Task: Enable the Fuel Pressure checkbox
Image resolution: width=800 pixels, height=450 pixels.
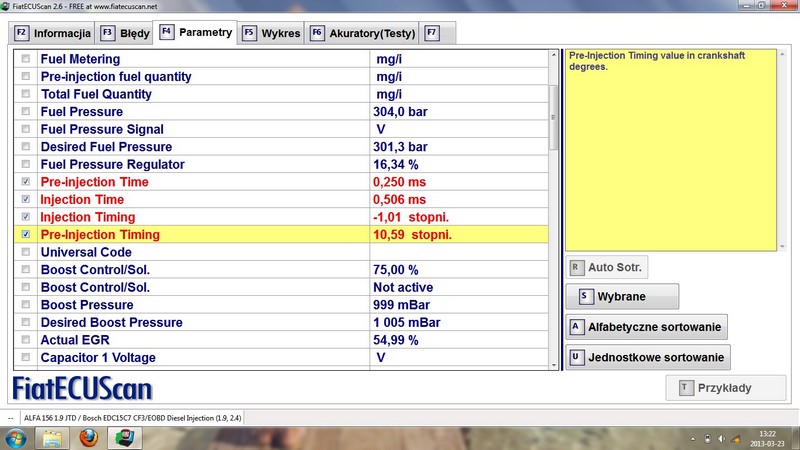Action: [26, 112]
